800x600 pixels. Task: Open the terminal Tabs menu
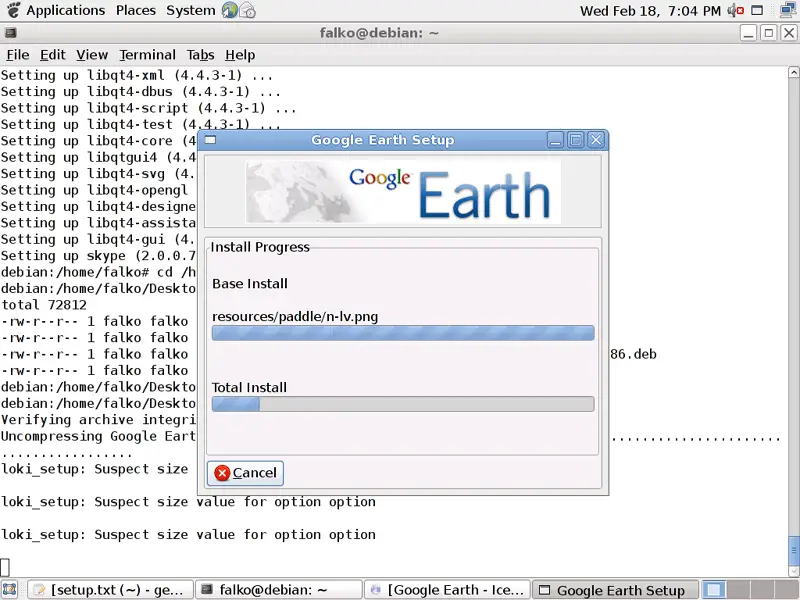200,55
